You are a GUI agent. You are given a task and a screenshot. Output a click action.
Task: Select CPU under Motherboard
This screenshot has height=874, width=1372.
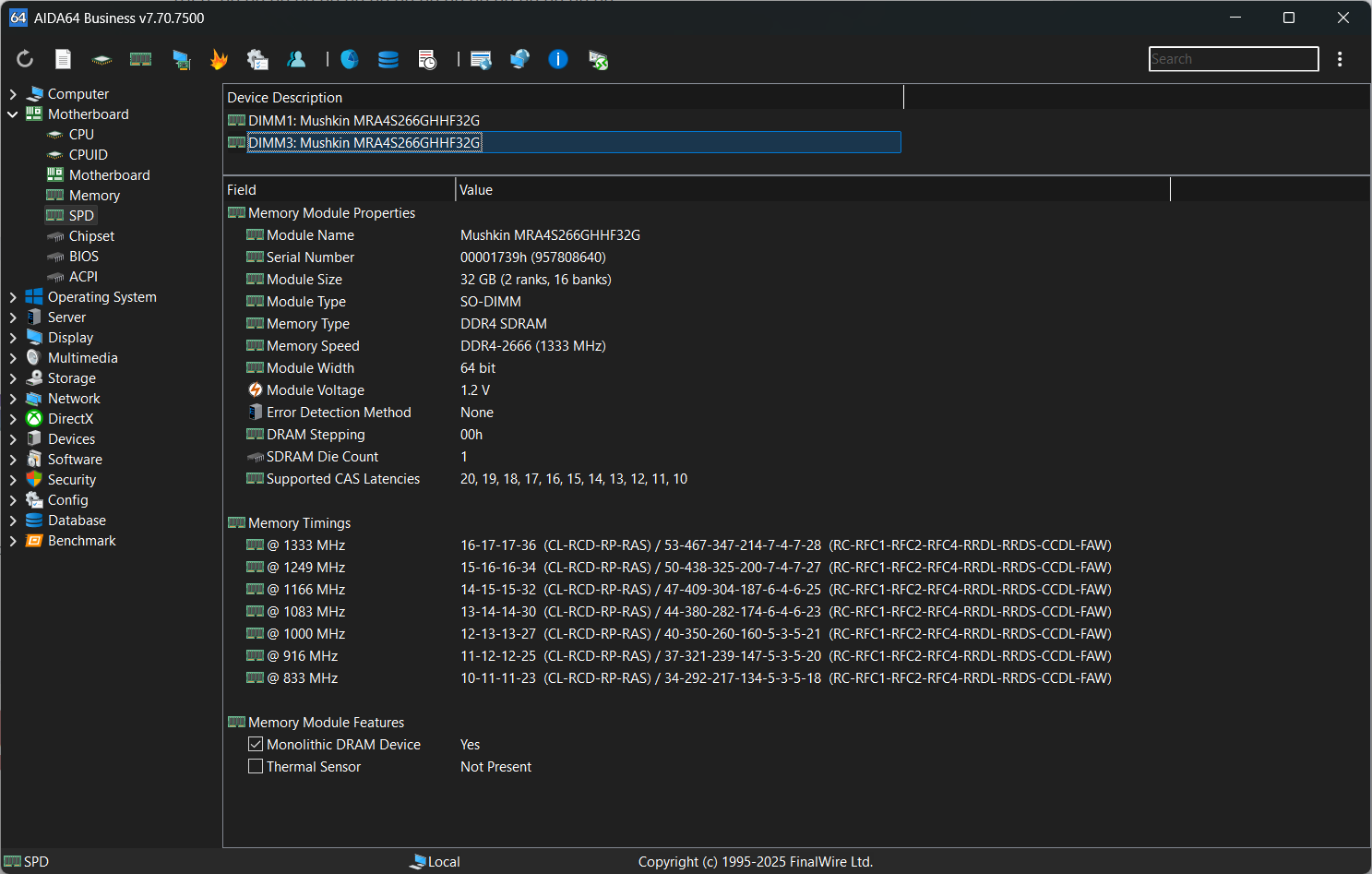(81, 135)
